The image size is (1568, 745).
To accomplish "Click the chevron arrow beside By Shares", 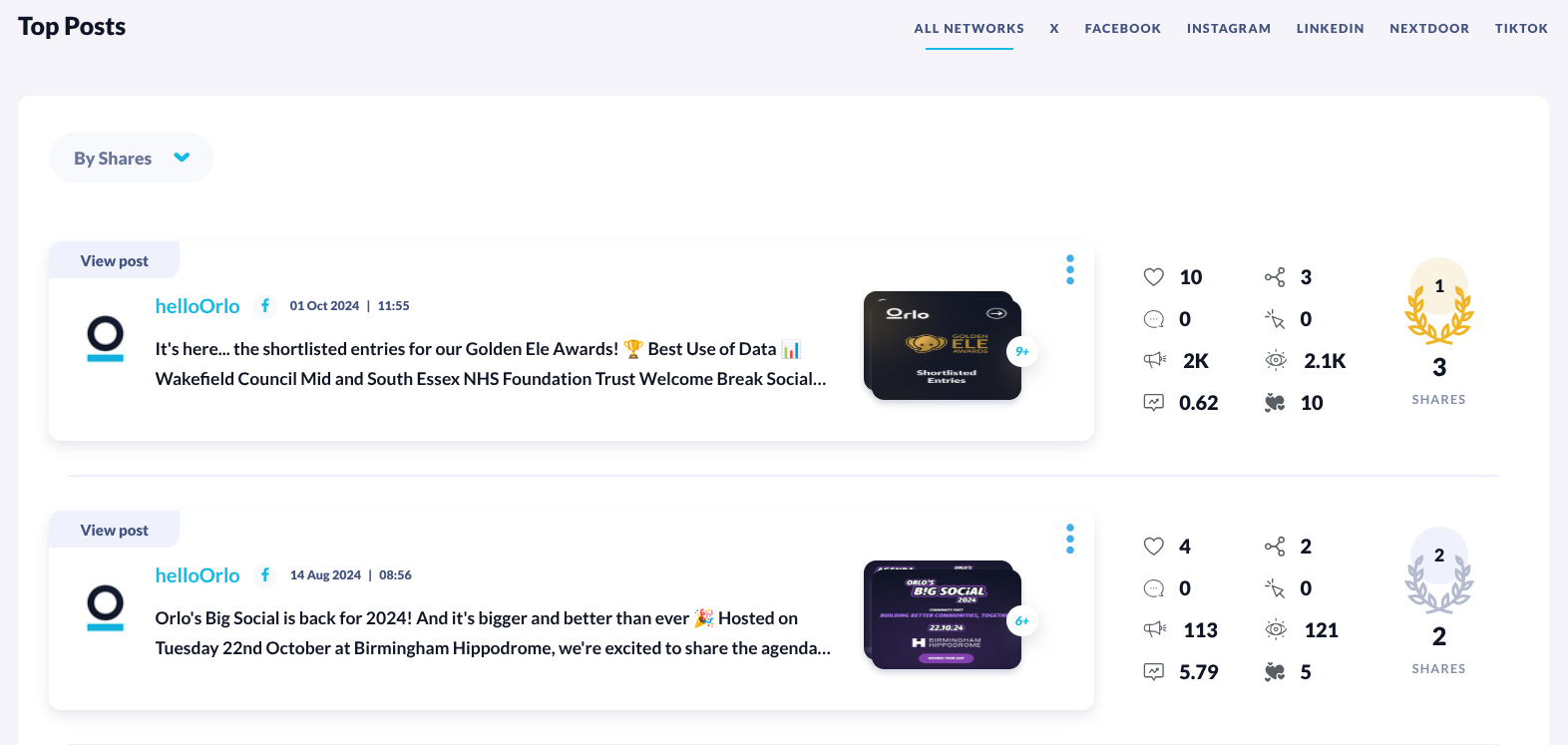I will coord(182,158).
